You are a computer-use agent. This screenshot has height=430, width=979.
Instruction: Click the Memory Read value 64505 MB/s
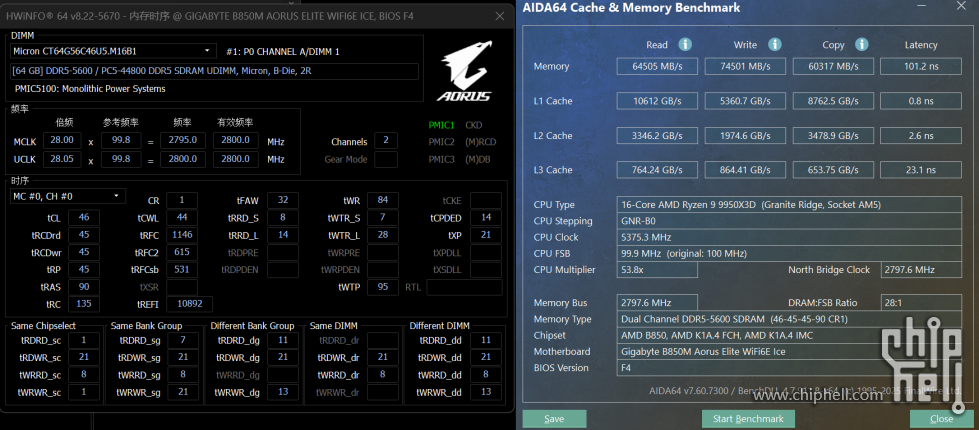coord(658,66)
